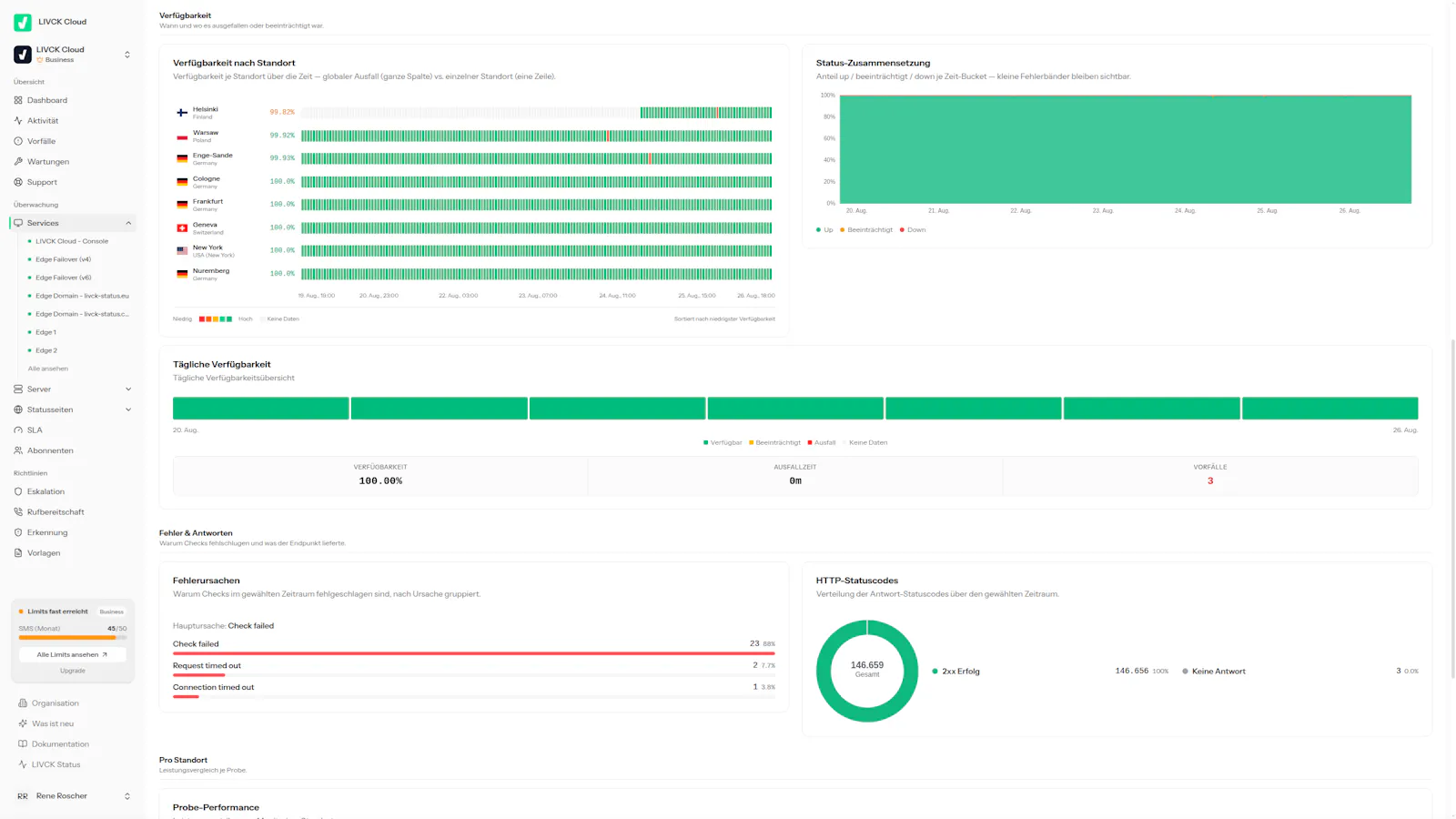Open the LIVCK Cloud Business workspace switcher chevron
The image size is (1456, 819).
(127, 55)
